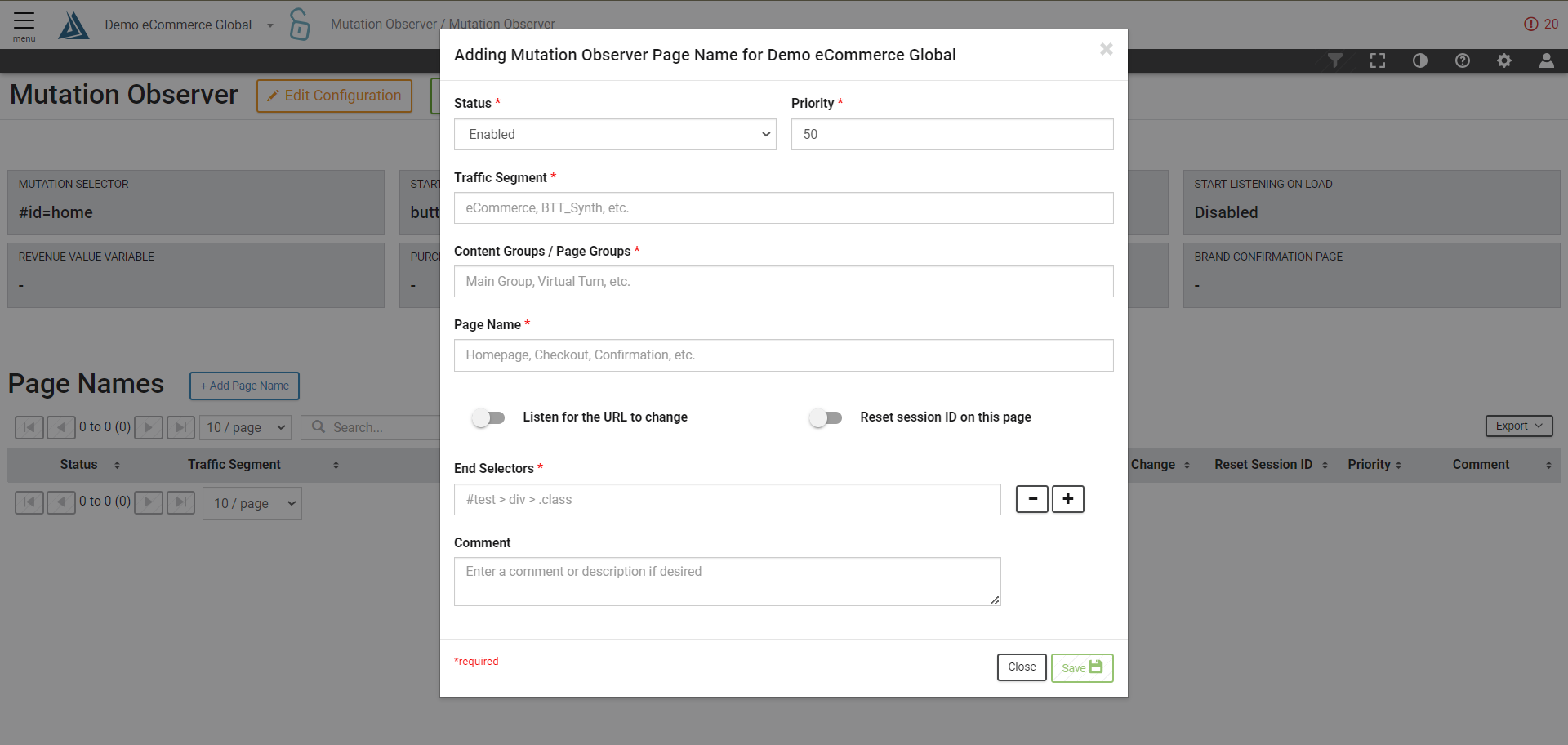Screen dimensions: 1568x745
Task: Open the Export dropdown
Action: tap(1518, 426)
